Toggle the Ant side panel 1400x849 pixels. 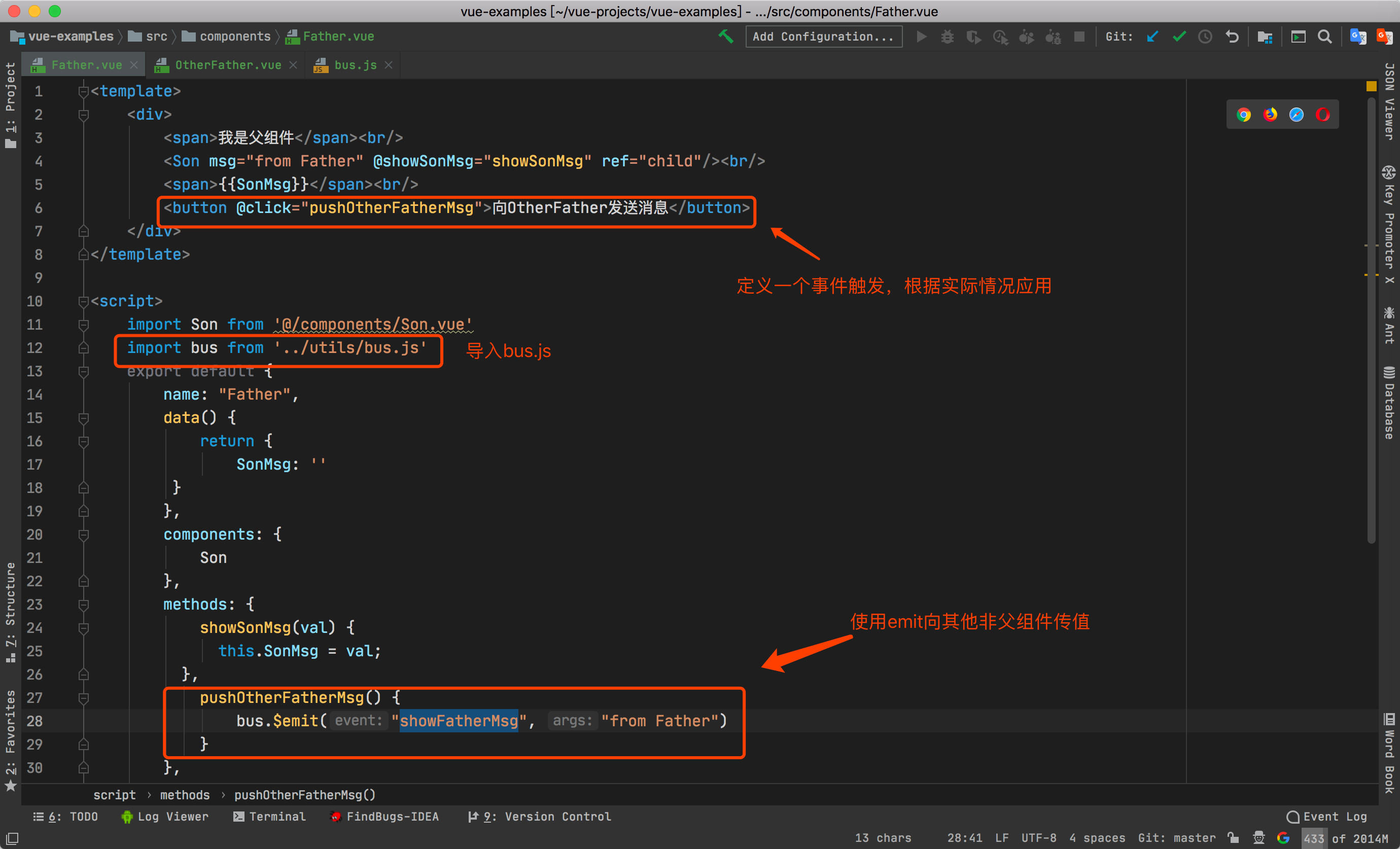coord(1389,325)
